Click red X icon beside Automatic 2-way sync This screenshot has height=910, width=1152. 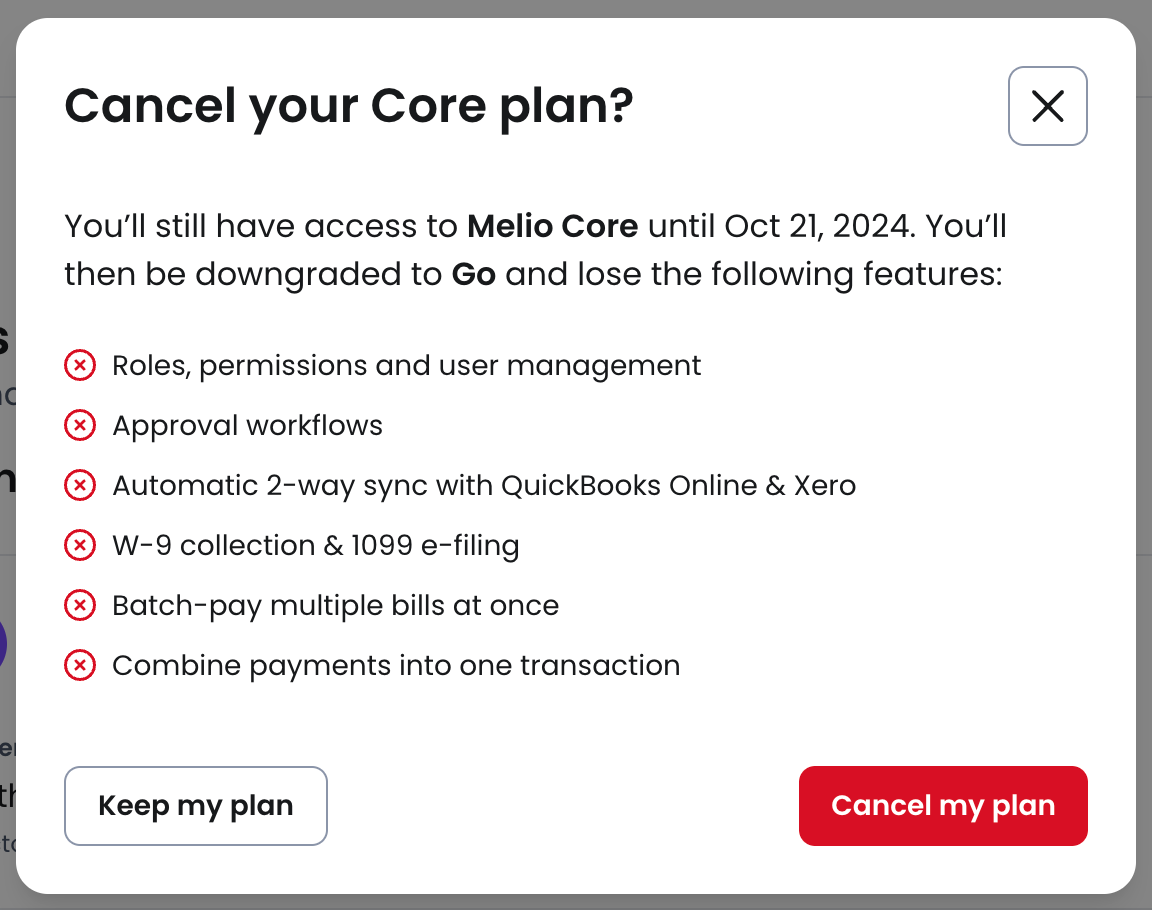point(80,486)
